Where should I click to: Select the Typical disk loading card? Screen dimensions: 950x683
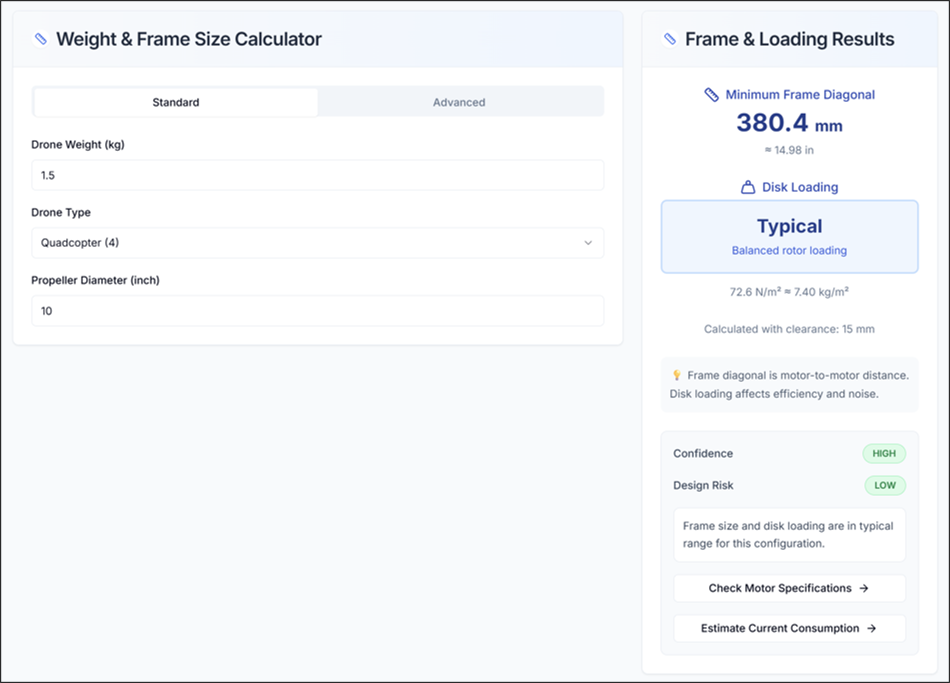(x=789, y=237)
